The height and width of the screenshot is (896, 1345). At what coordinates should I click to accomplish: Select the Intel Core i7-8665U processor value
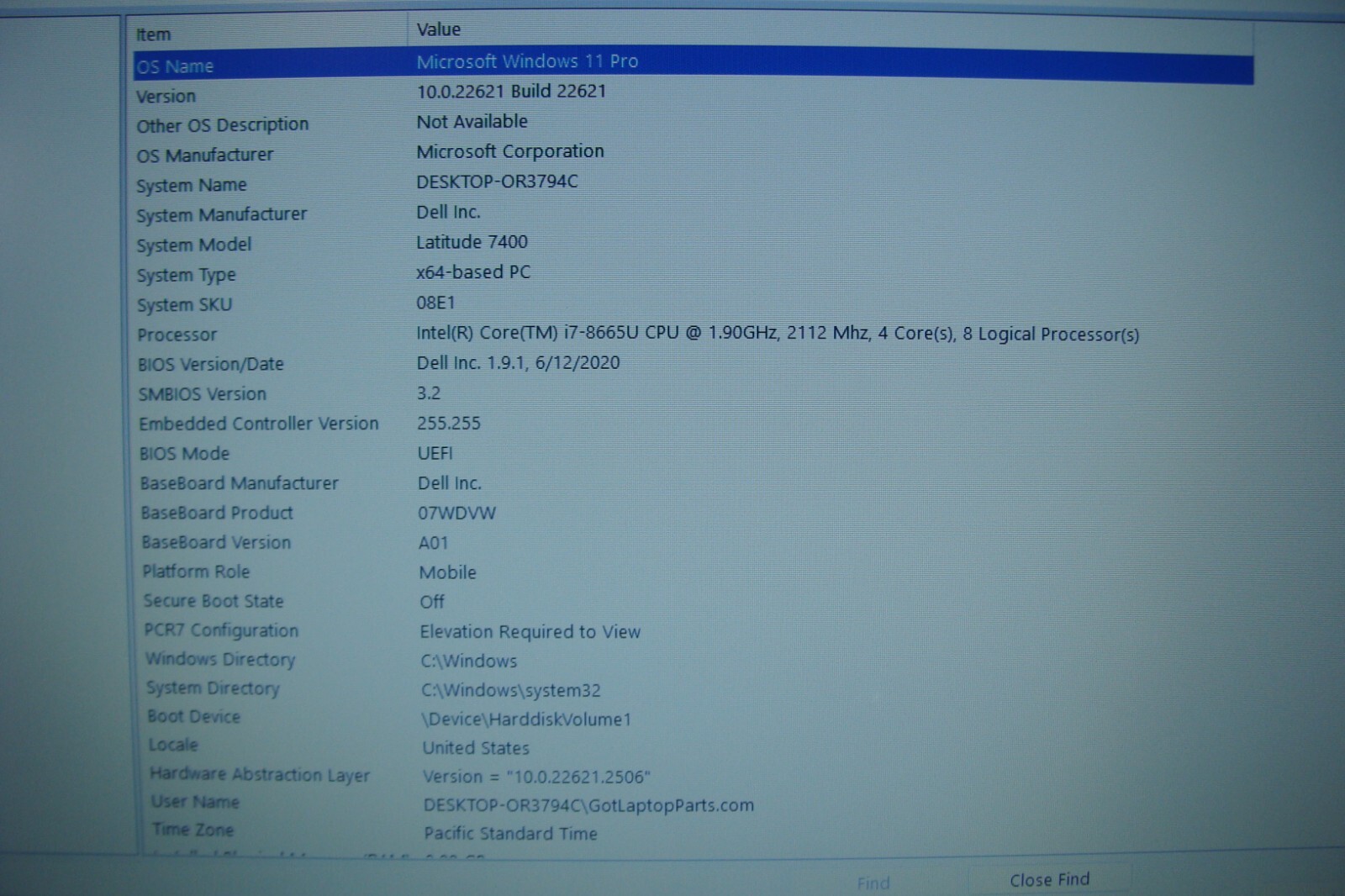tap(778, 334)
